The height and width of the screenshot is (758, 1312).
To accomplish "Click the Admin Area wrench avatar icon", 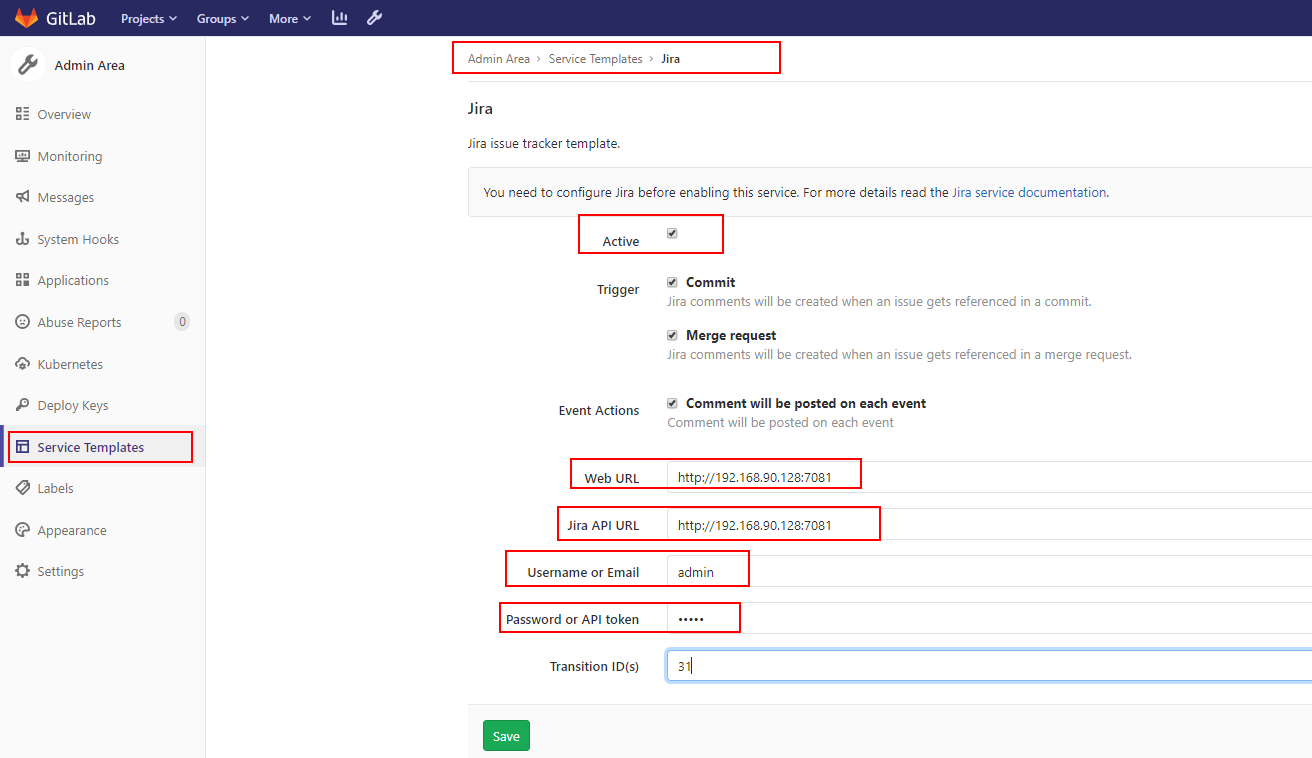I will pyautogui.click(x=28, y=65).
